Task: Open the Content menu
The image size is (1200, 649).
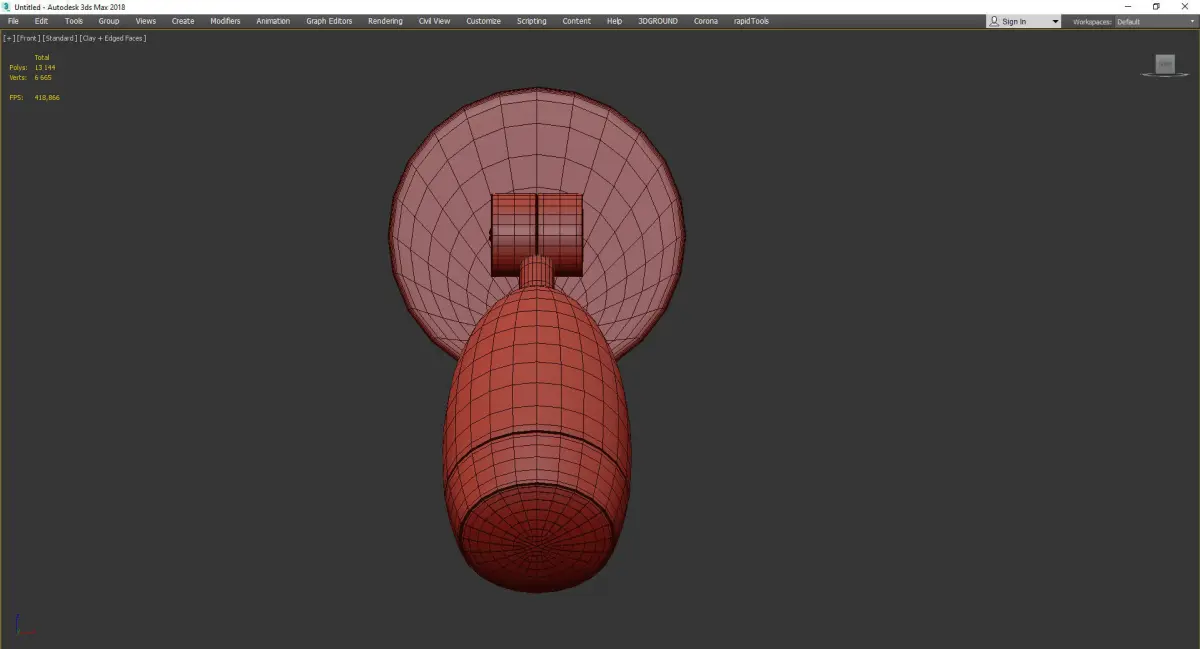Action: (x=576, y=21)
